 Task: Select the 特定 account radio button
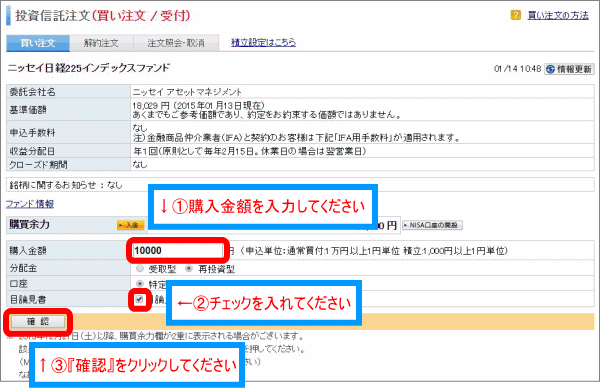click(x=140, y=284)
